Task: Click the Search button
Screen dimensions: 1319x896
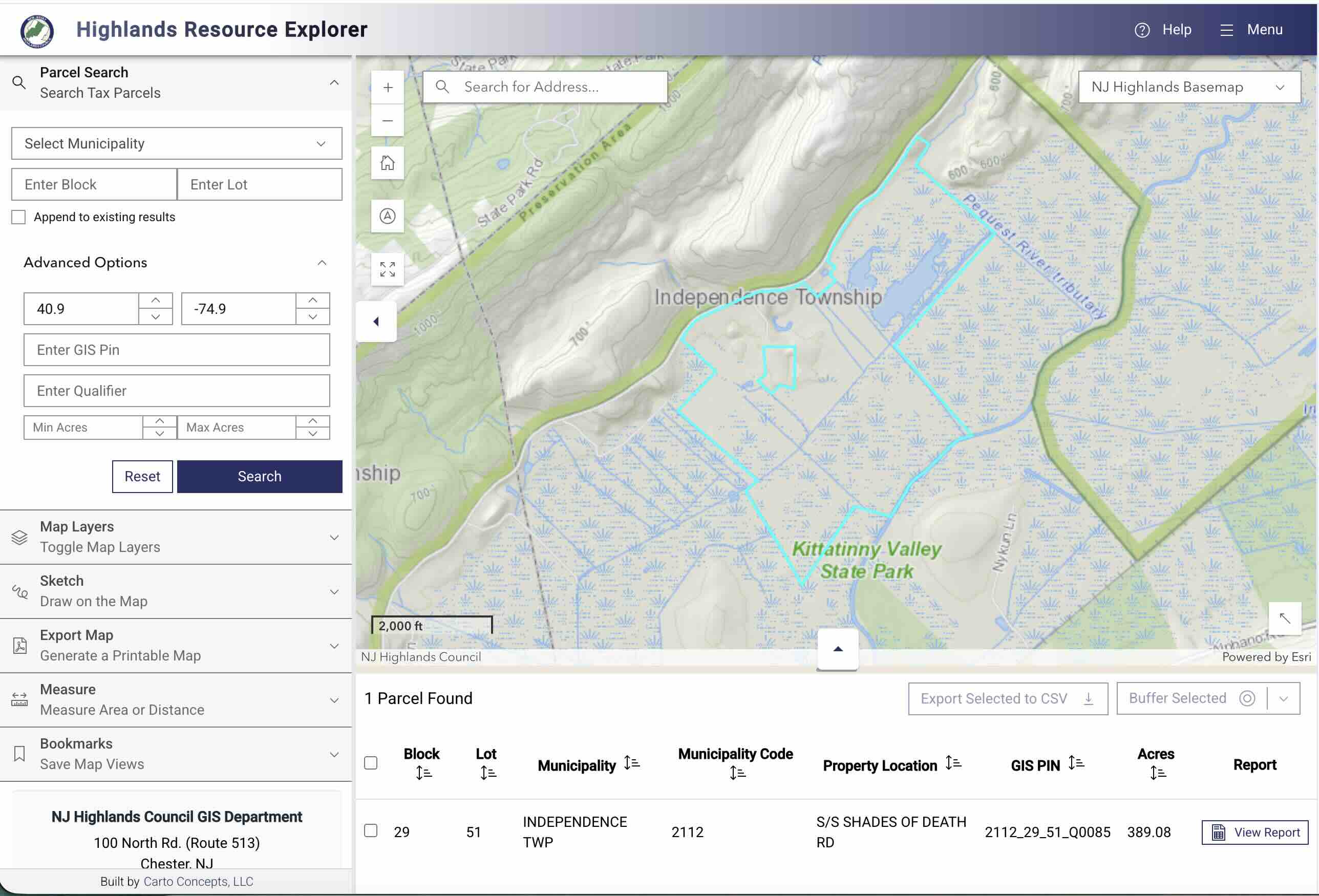Action: point(260,476)
